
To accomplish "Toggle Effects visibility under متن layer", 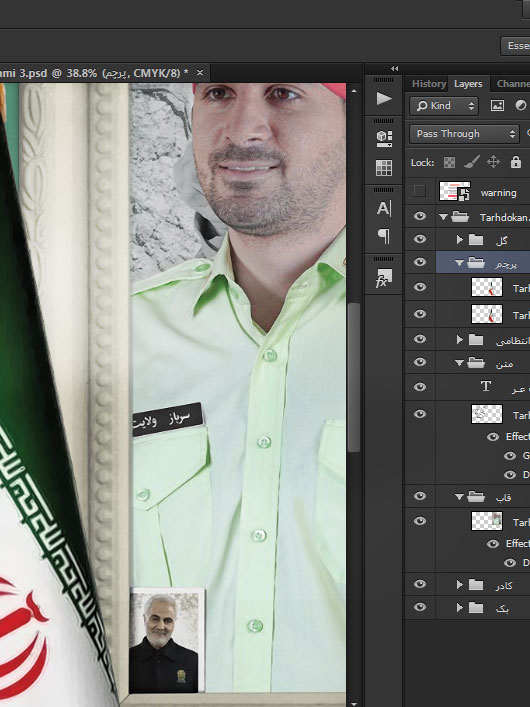I will click(493, 436).
